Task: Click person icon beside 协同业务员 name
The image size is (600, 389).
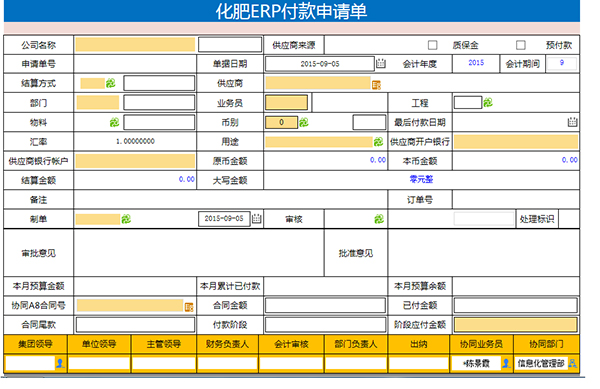Action: [506, 363]
